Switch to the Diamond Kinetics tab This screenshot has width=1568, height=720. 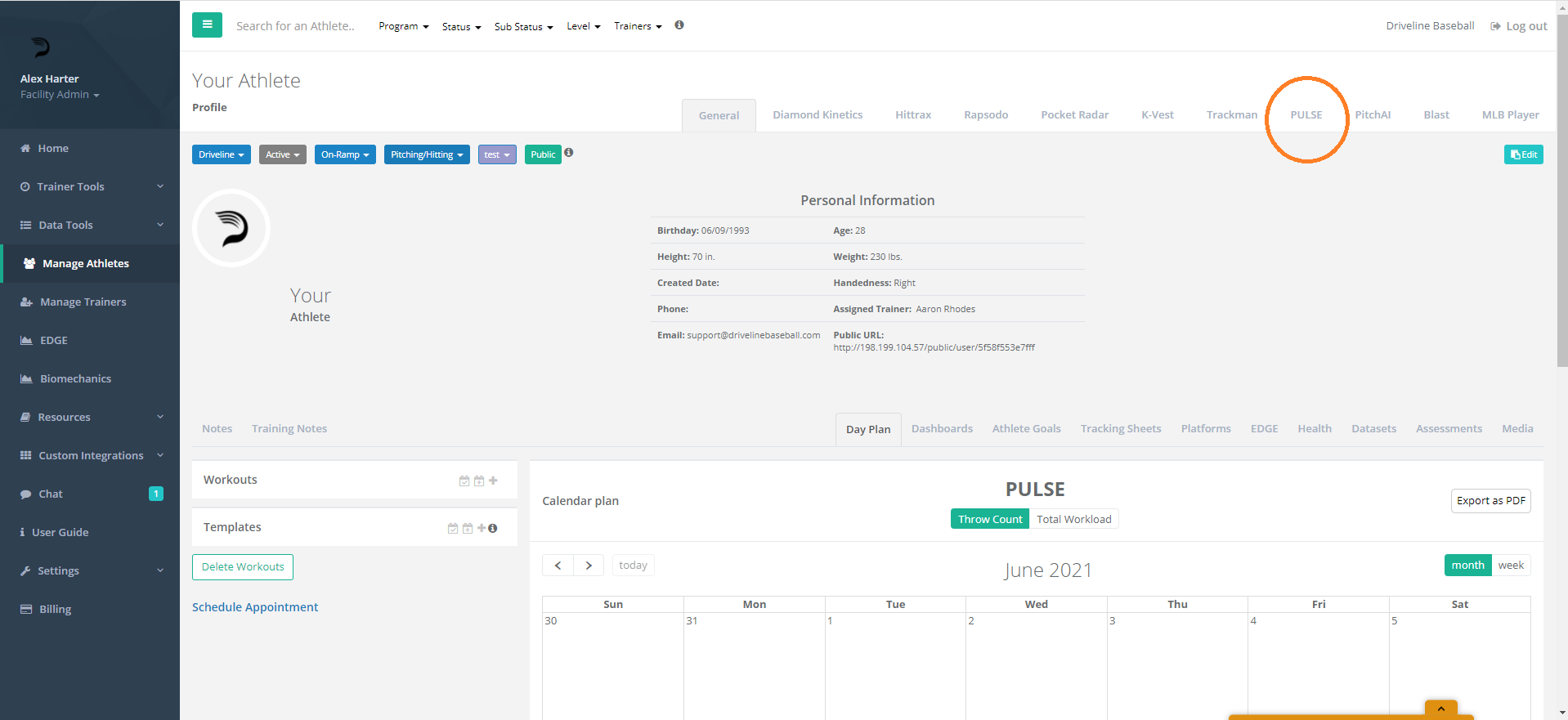point(818,115)
